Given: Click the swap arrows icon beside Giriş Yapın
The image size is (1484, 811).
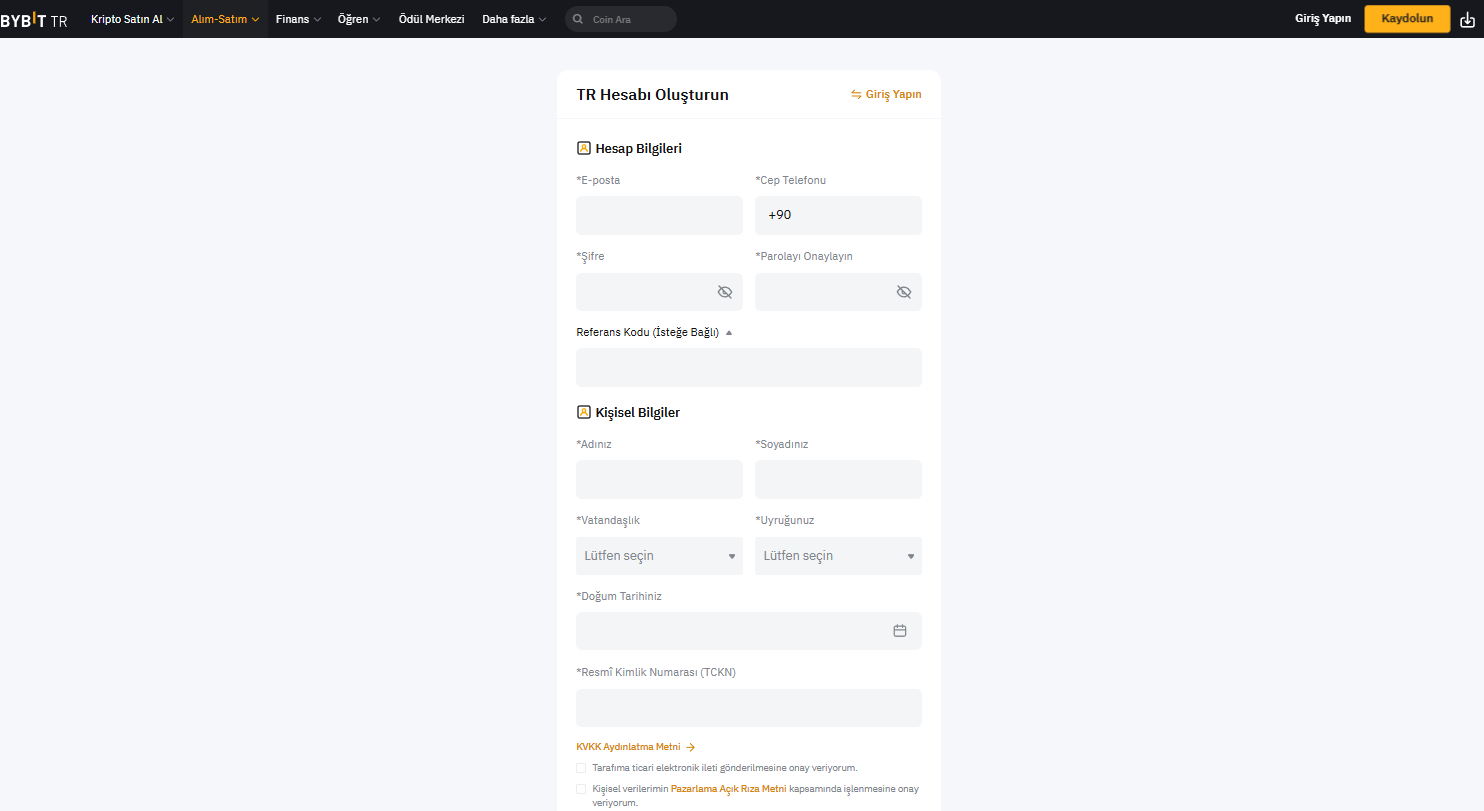Looking at the screenshot, I should (x=856, y=94).
